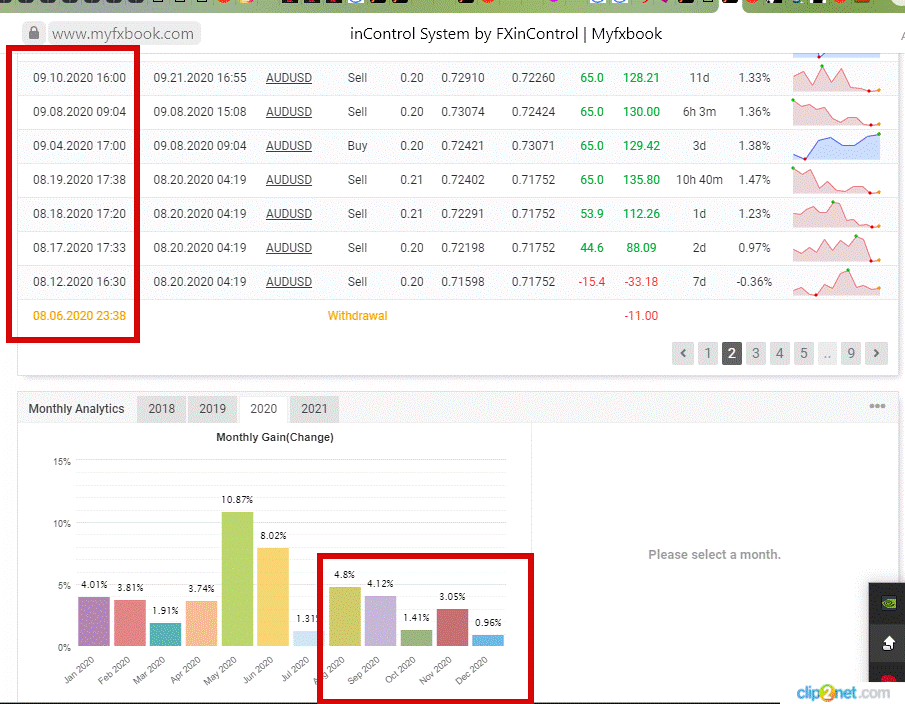The image size is (905, 704).
Task: Select the Jan 2020 bar showing 4.01%
Action: pyautogui.click(x=94, y=621)
